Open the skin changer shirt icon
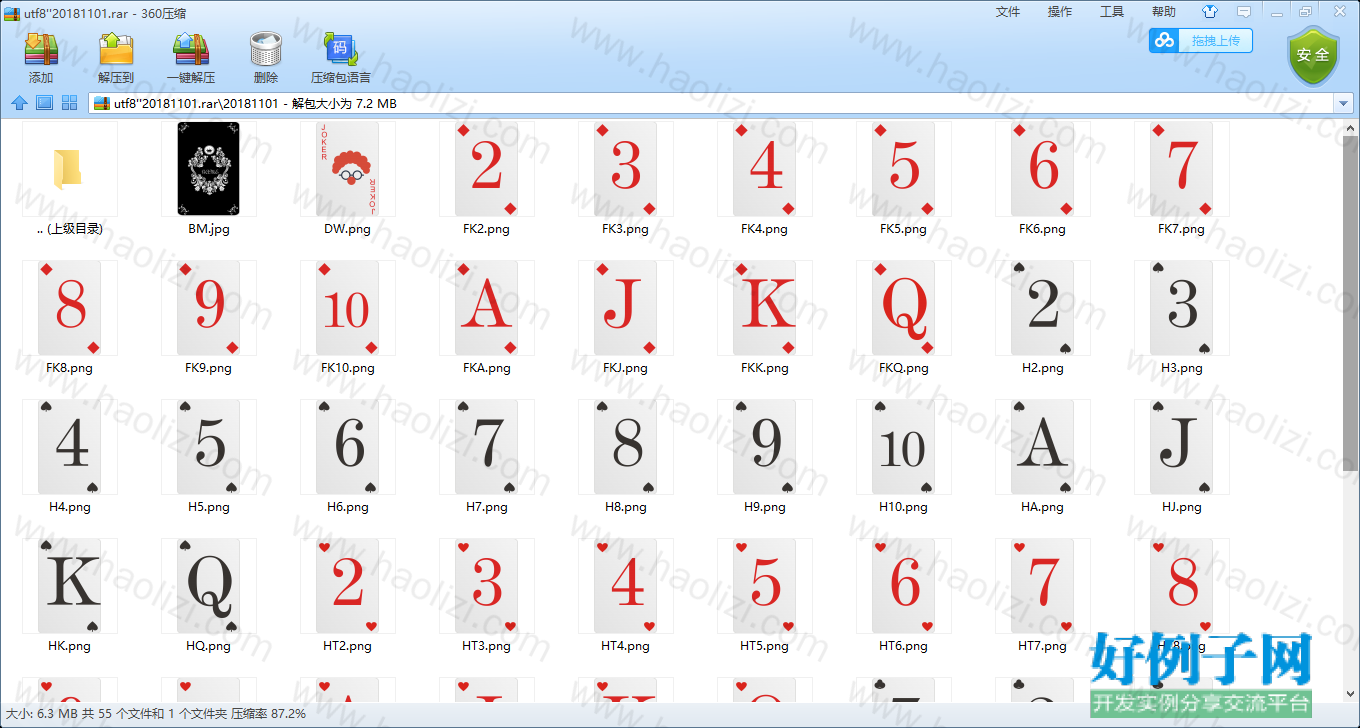Screen dimensions: 1360x728 click(1211, 12)
